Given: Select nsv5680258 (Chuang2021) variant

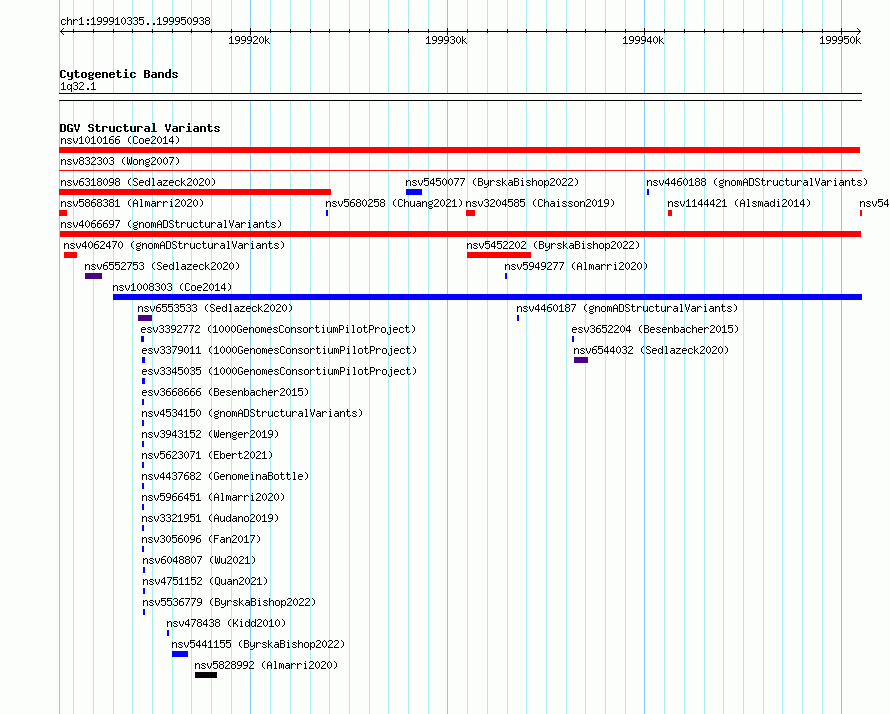Looking at the screenshot, I should click(x=394, y=203).
